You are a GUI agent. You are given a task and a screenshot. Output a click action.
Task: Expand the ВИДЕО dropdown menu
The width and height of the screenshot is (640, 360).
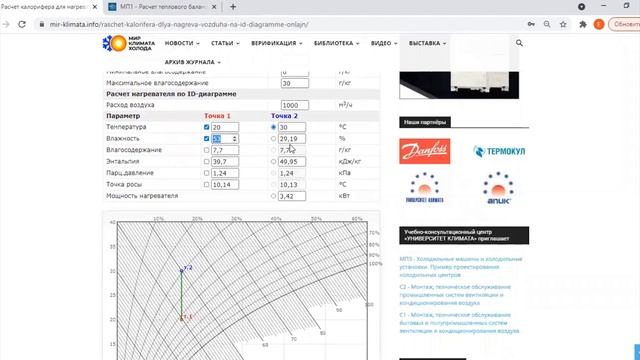pyautogui.click(x=384, y=43)
